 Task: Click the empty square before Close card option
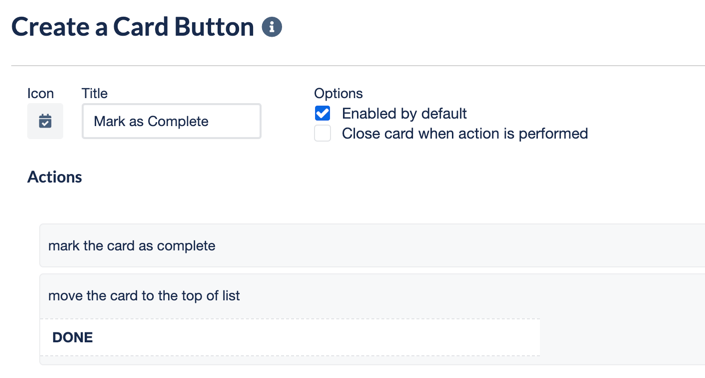[x=322, y=133]
